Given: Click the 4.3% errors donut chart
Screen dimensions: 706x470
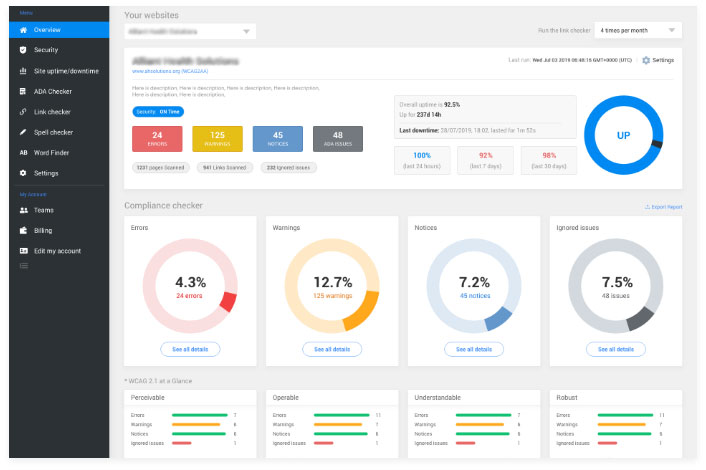Looking at the screenshot, I should click(190, 286).
